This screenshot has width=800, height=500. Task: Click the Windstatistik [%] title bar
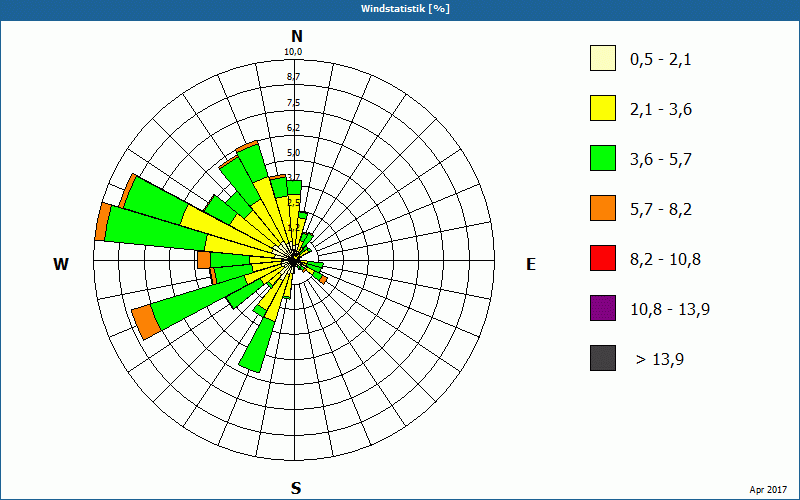tap(400, 9)
